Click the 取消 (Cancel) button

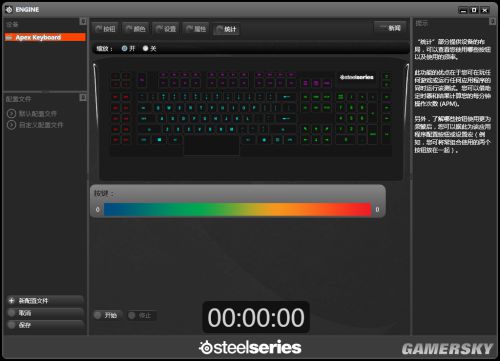pyautogui.click(x=45, y=313)
